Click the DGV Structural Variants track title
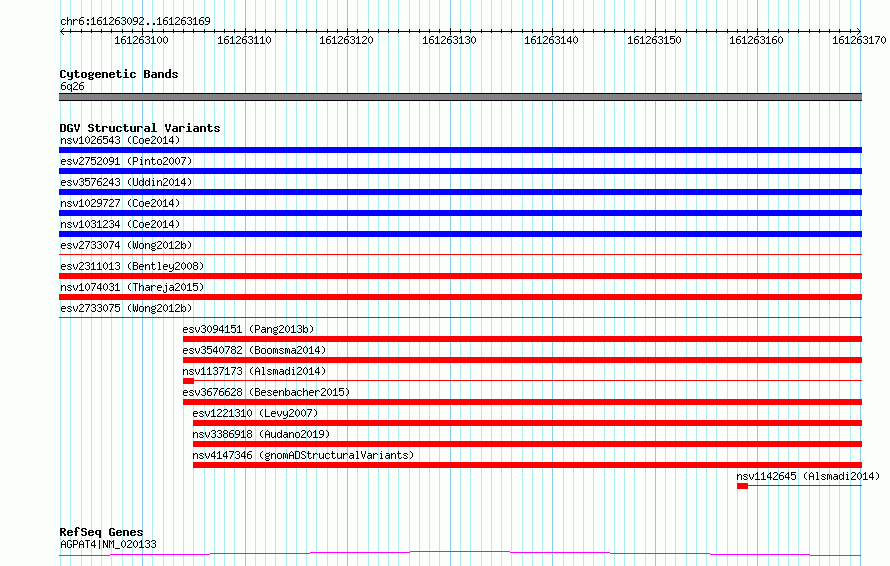890x566 pixels. click(x=140, y=128)
